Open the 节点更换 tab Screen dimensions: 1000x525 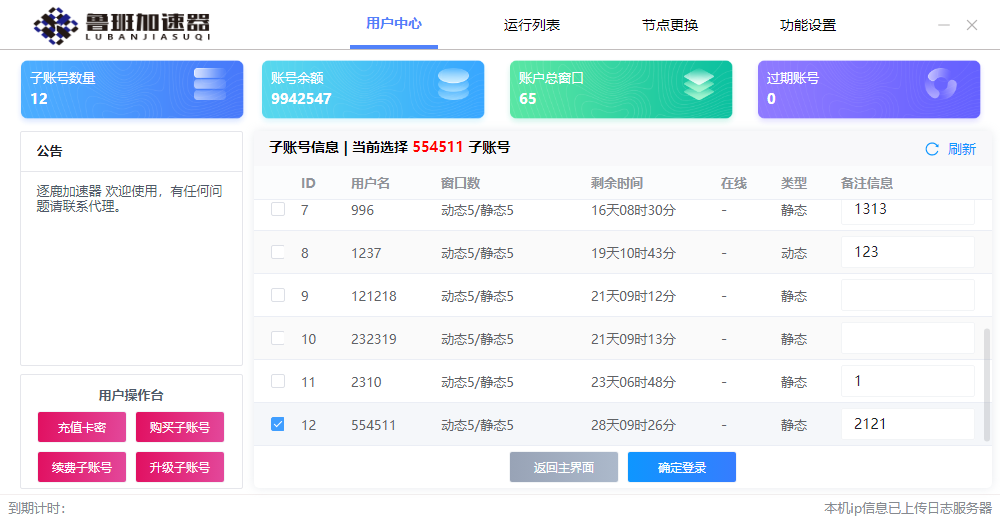670,25
